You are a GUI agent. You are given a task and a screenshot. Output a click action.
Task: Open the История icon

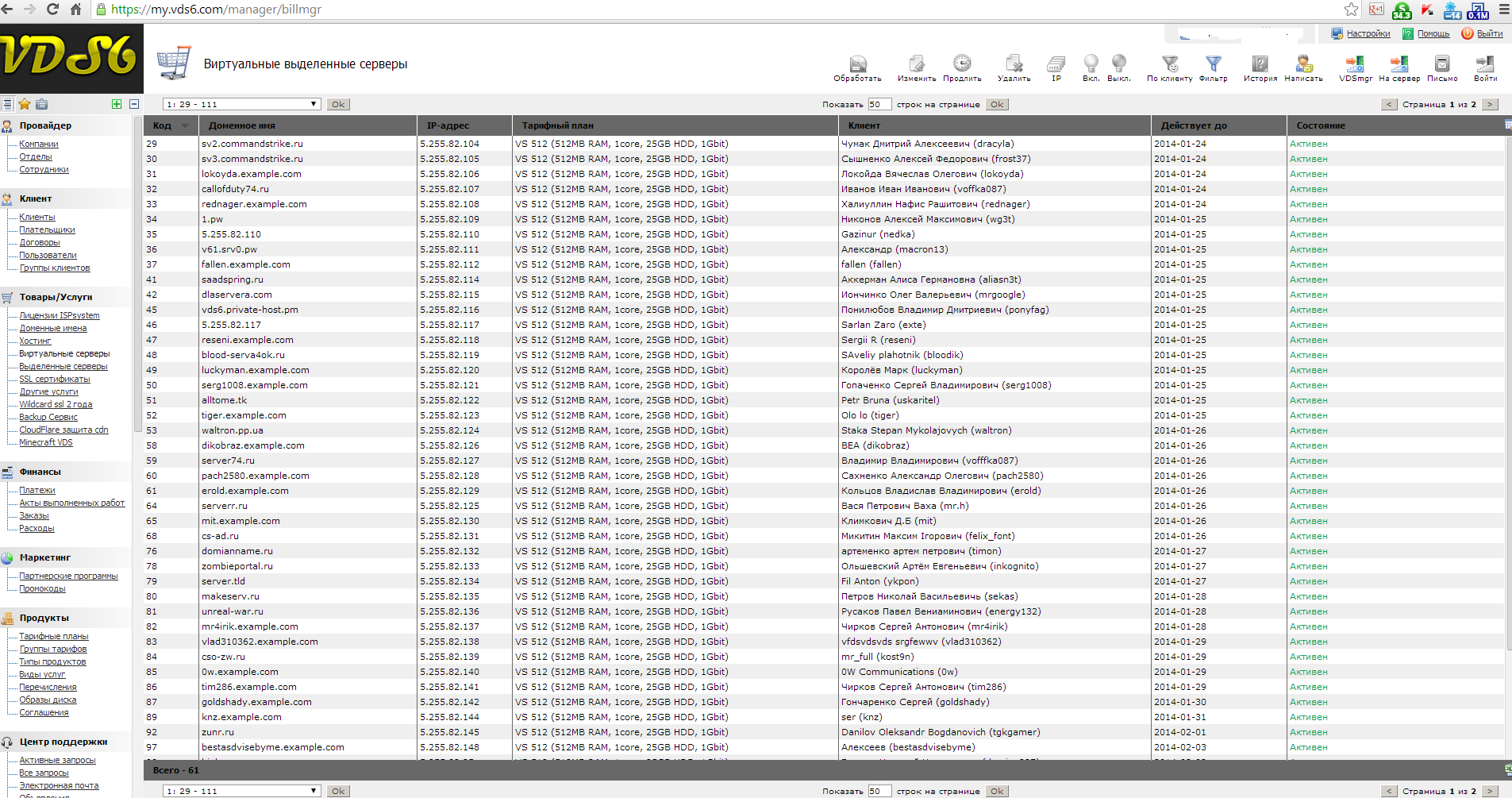pos(1260,64)
